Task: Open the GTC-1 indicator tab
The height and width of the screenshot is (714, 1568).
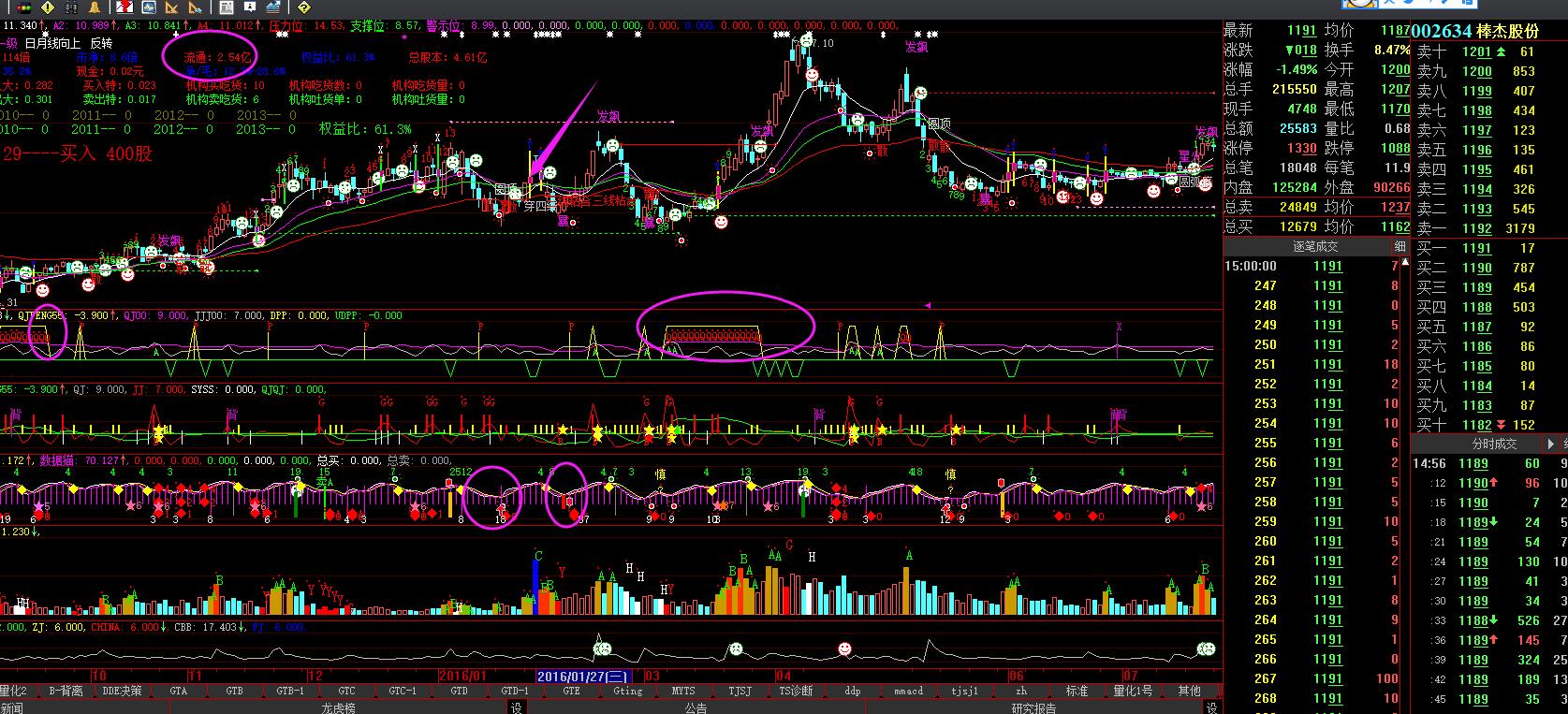Action: point(403,691)
